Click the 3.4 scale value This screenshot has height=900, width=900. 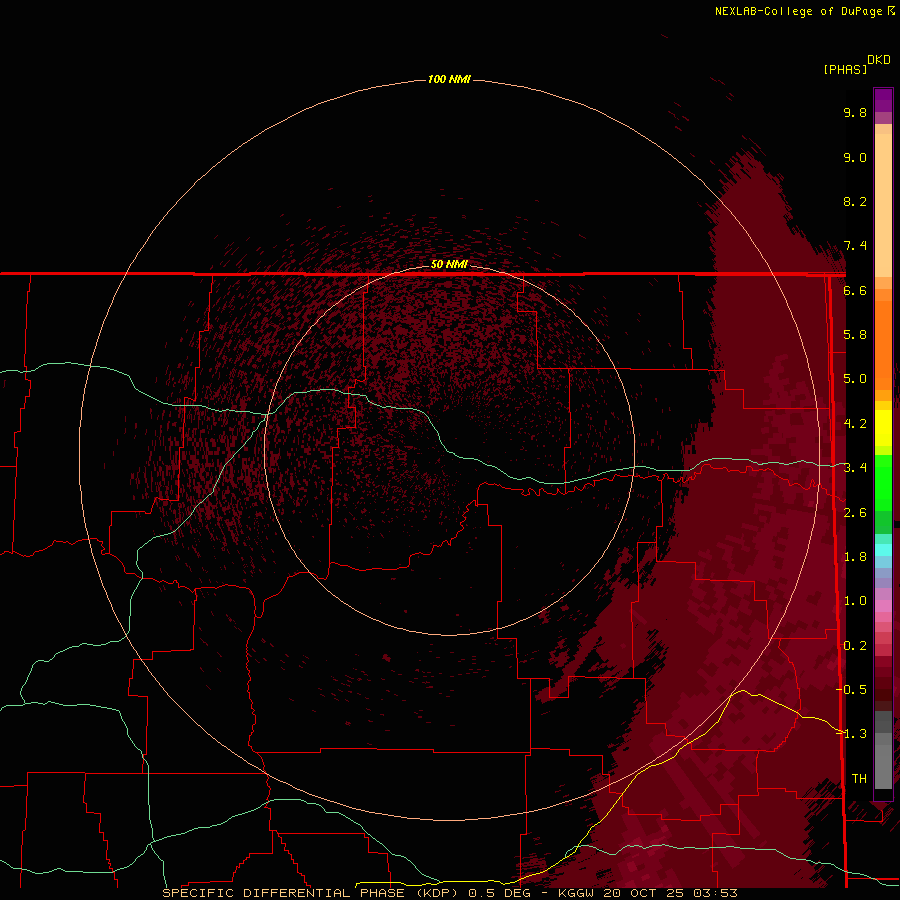point(855,468)
